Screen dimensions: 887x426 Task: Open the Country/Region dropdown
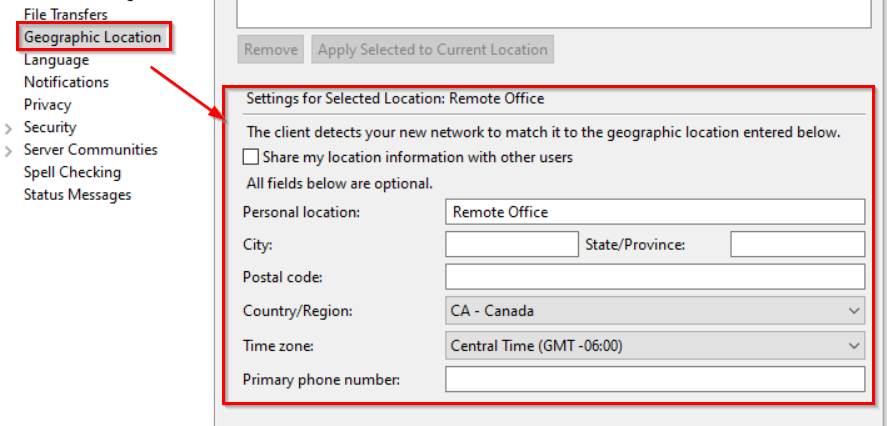click(654, 311)
